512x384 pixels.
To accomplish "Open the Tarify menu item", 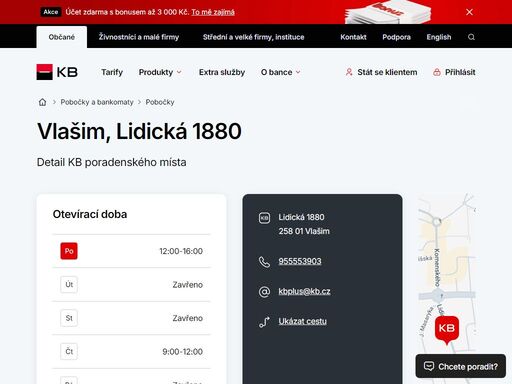I will click(x=112, y=72).
